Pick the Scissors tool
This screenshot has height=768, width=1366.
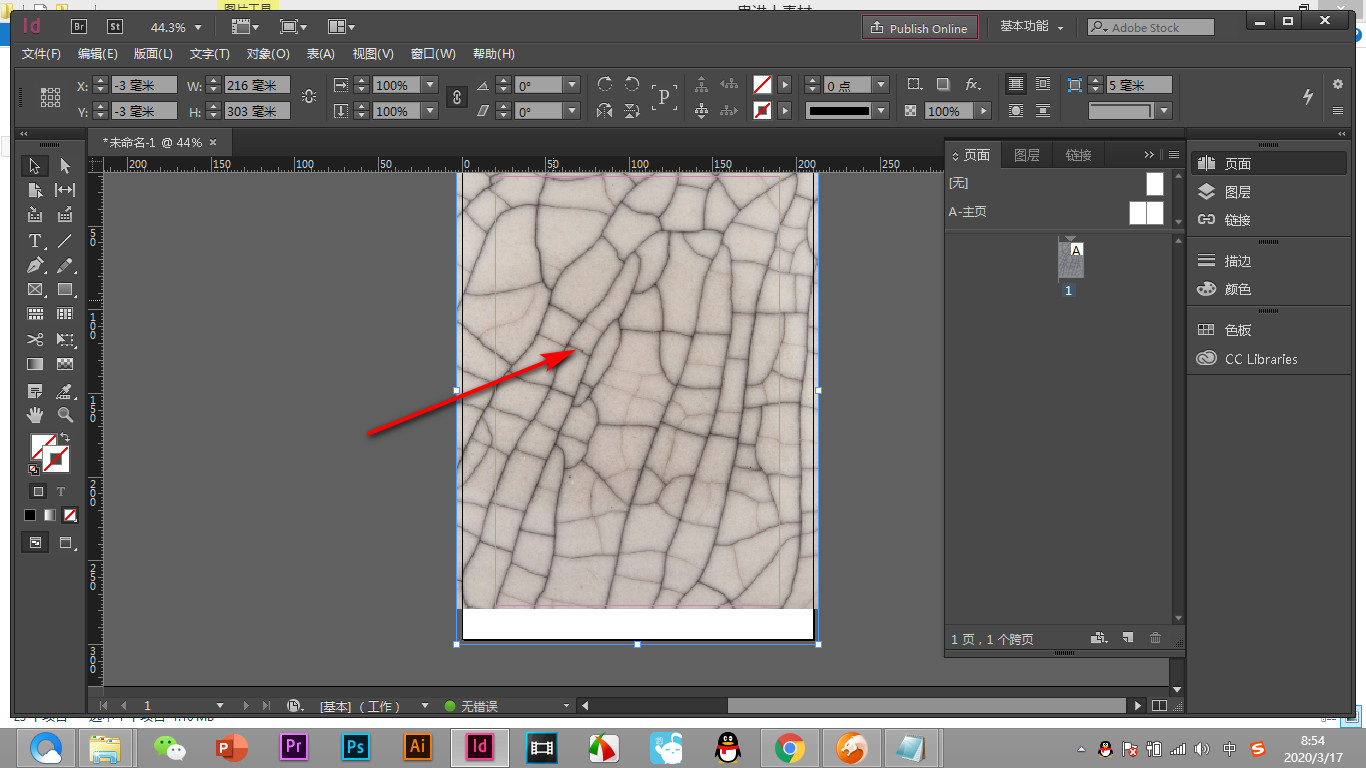click(x=35, y=340)
